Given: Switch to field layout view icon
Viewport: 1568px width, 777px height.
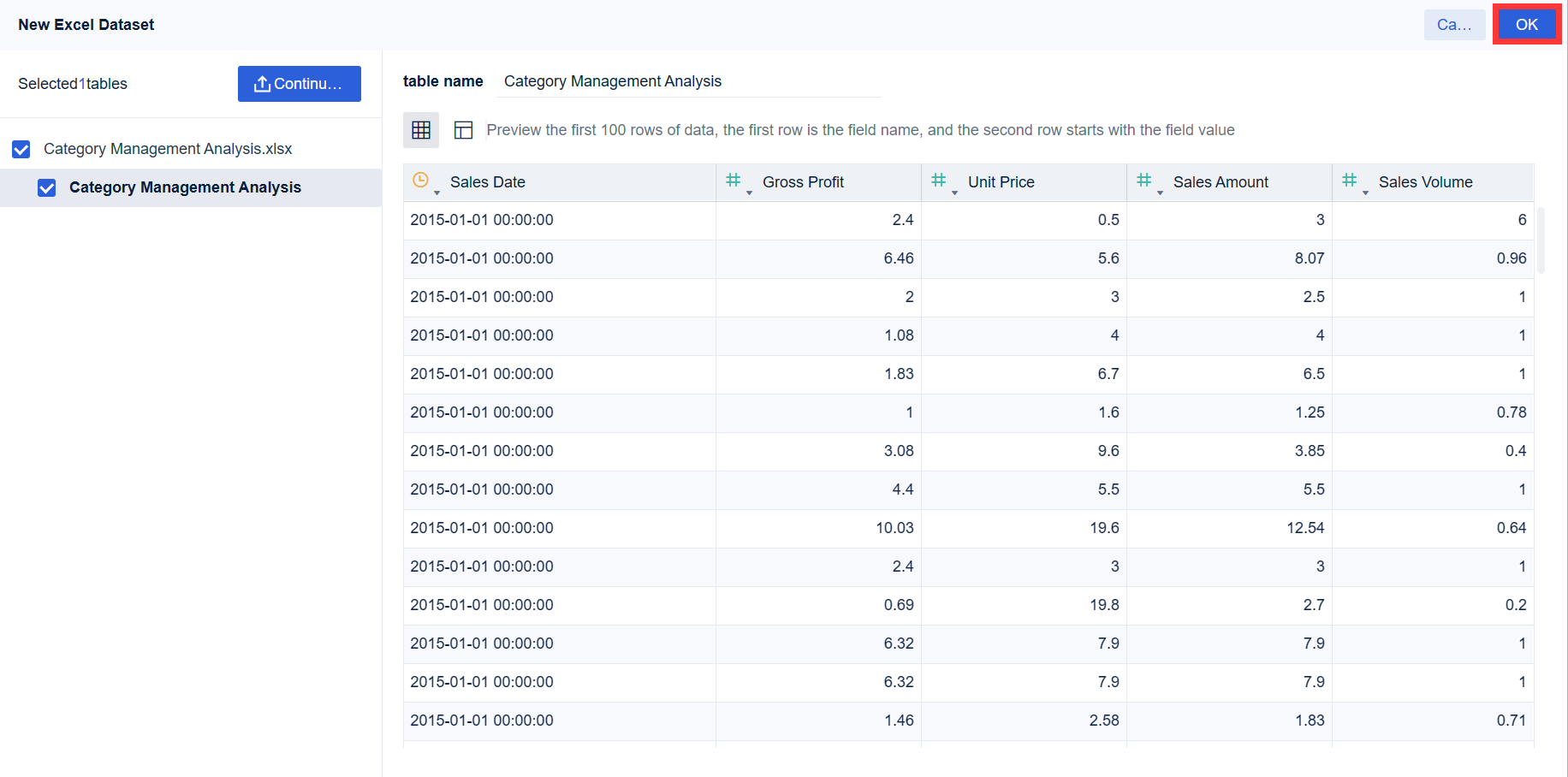Looking at the screenshot, I should coord(463,130).
